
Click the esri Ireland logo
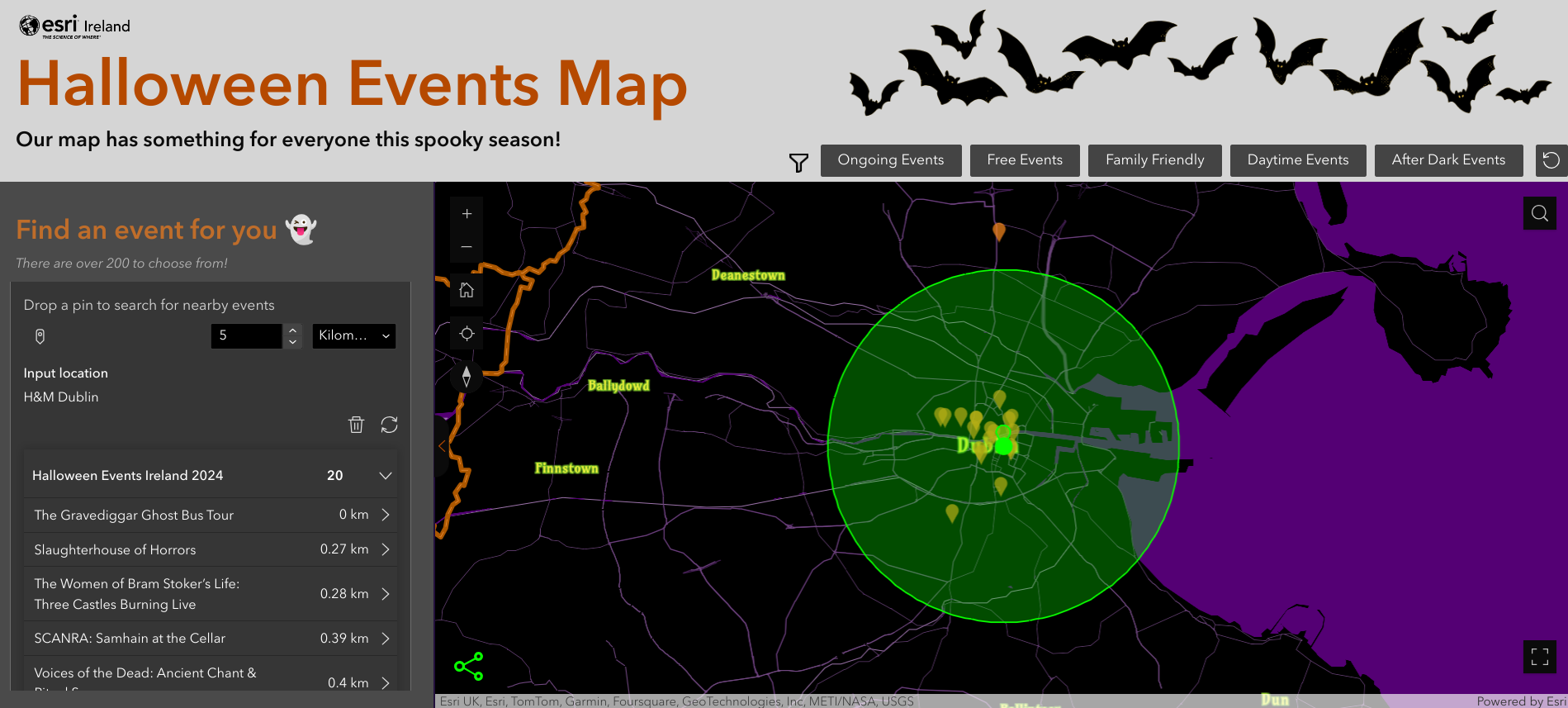tap(74, 26)
